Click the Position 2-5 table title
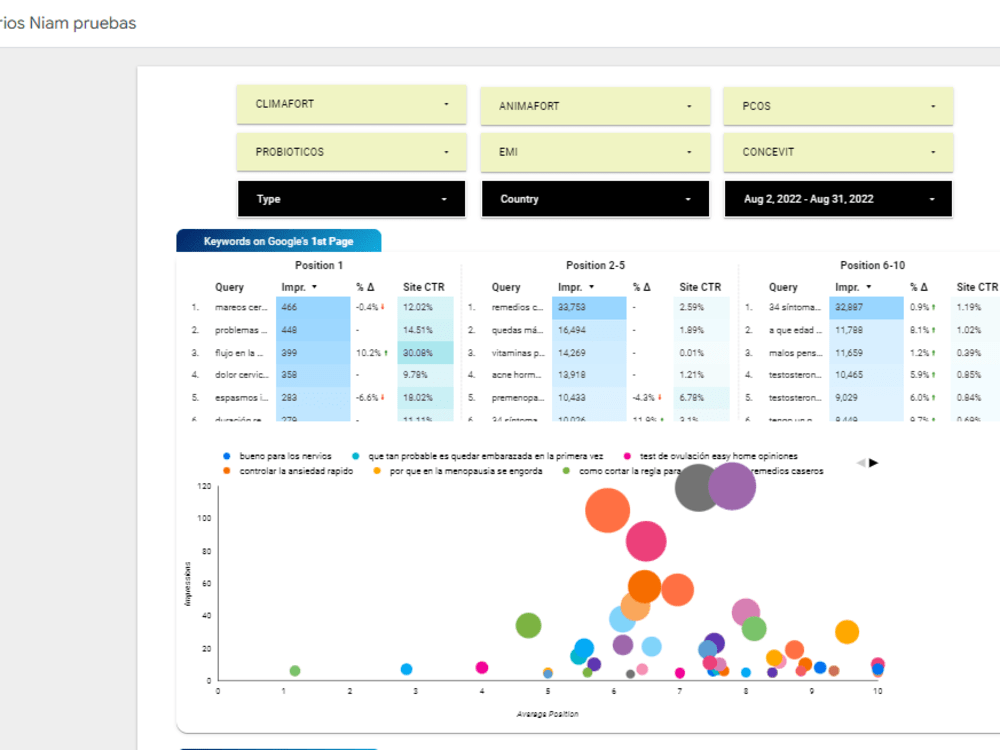The width and height of the screenshot is (1000, 750). [x=595, y=265]
